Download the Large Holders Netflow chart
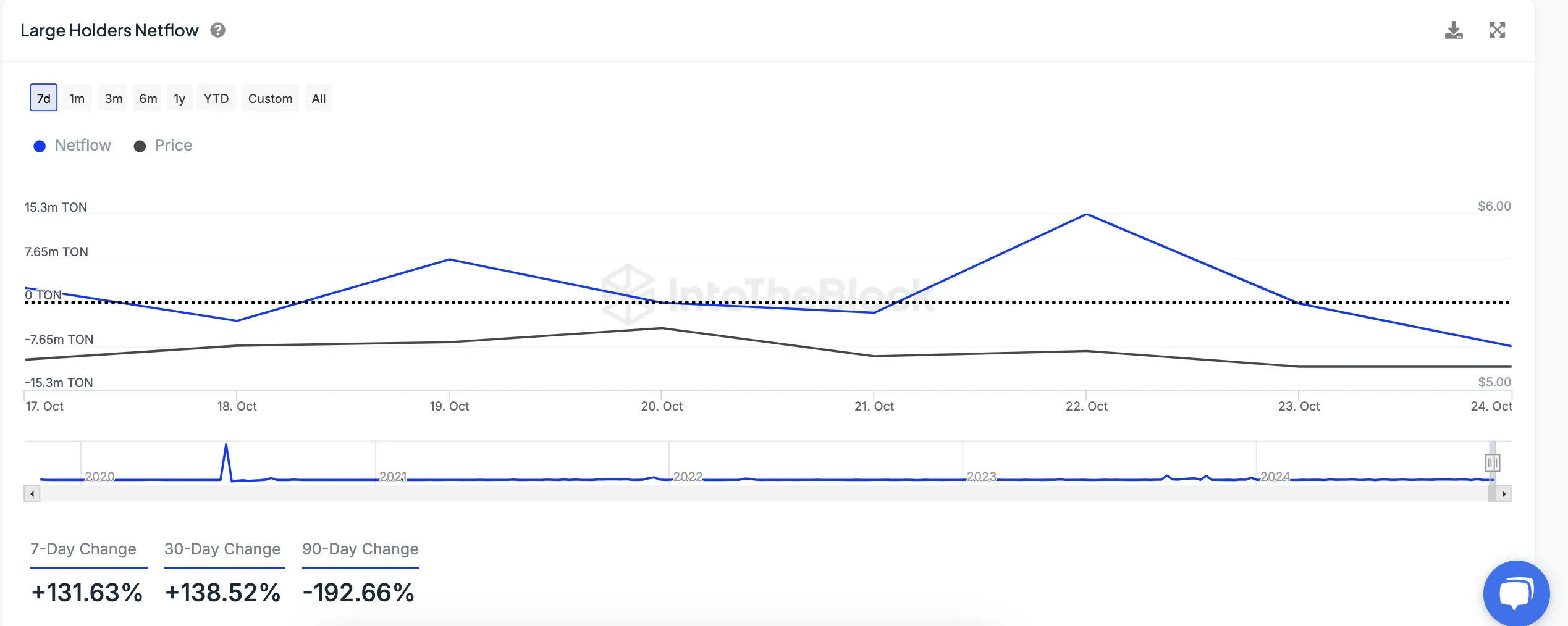The height and width of the screenshot is (626, 1568). coord(1453,30)
